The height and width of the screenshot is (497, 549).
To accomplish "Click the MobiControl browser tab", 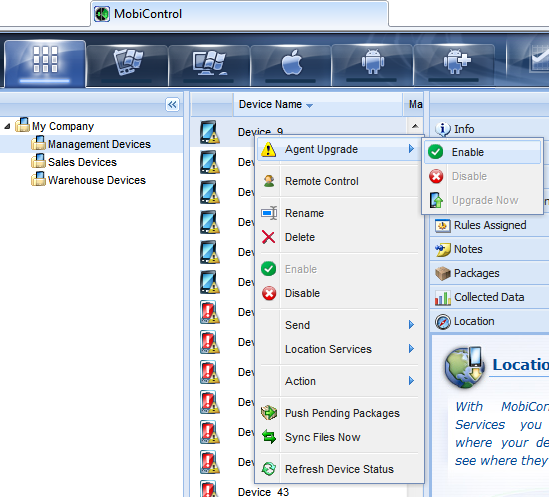I will 239,14.
